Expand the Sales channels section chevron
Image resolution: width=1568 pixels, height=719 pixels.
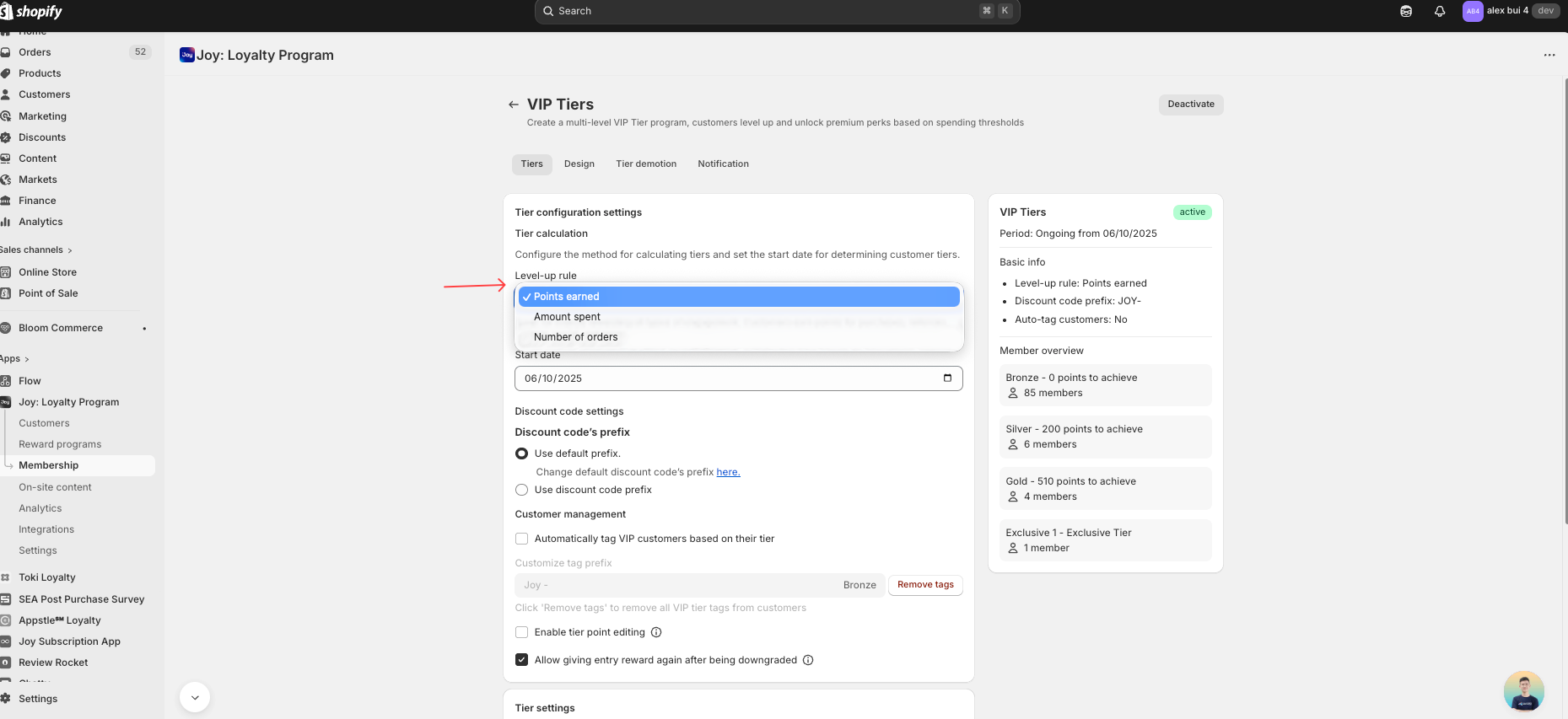pos(70,250)
